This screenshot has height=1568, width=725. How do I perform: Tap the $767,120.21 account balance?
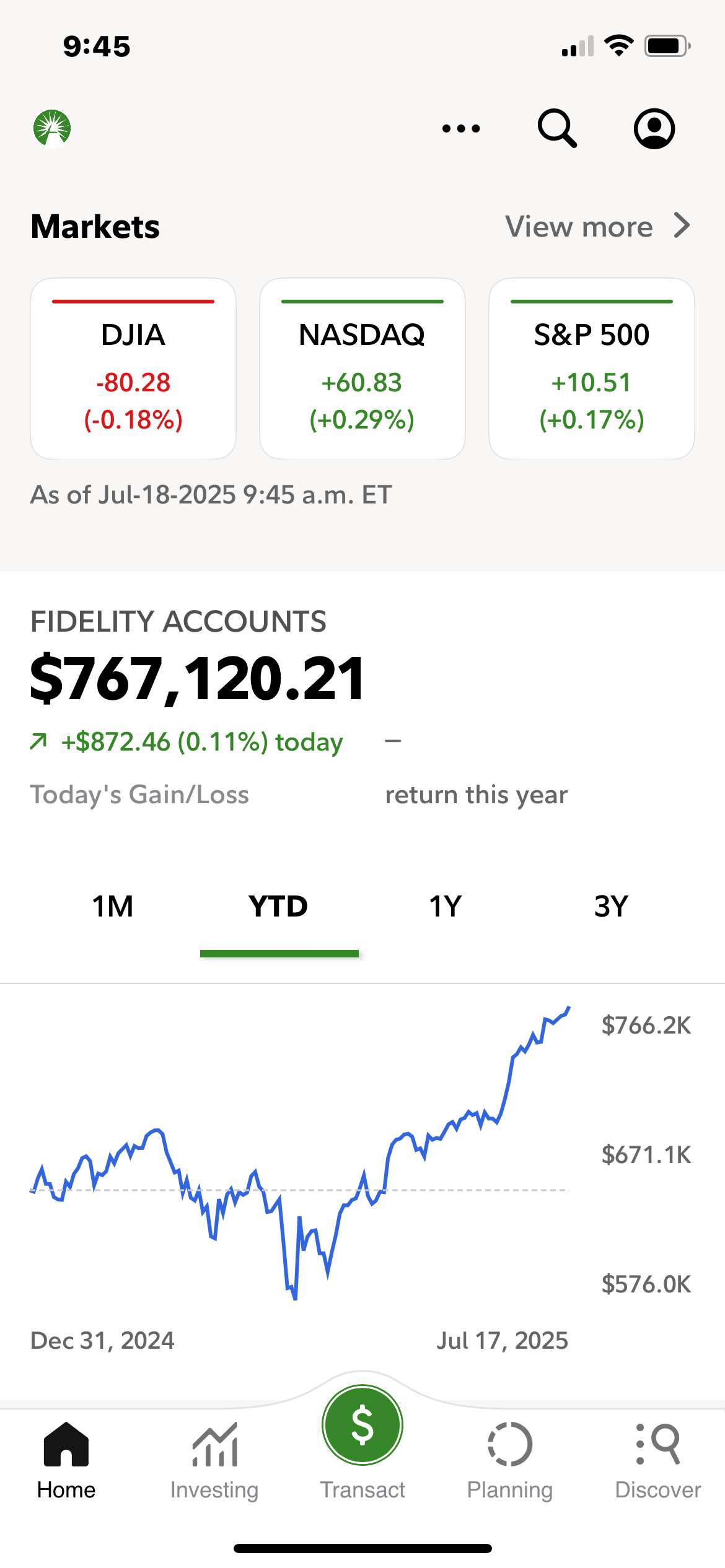pos(198,679)
